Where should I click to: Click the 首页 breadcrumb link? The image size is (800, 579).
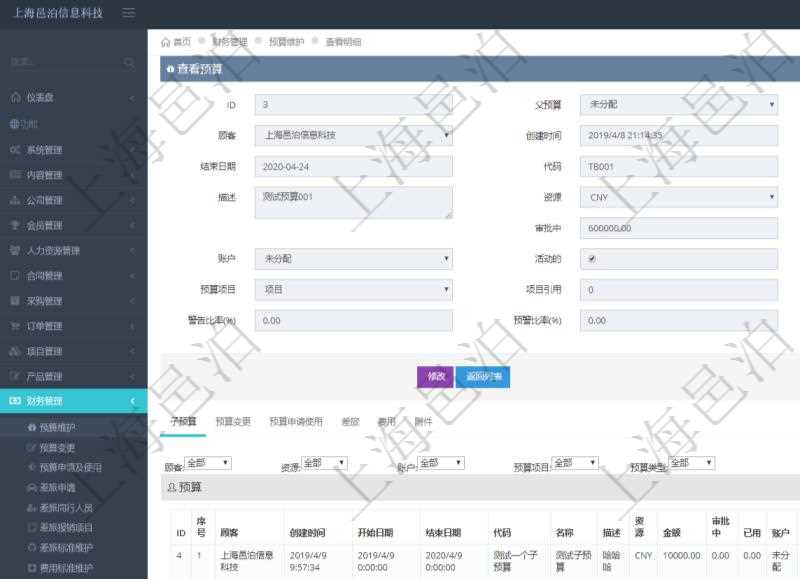tap(178, 42)
